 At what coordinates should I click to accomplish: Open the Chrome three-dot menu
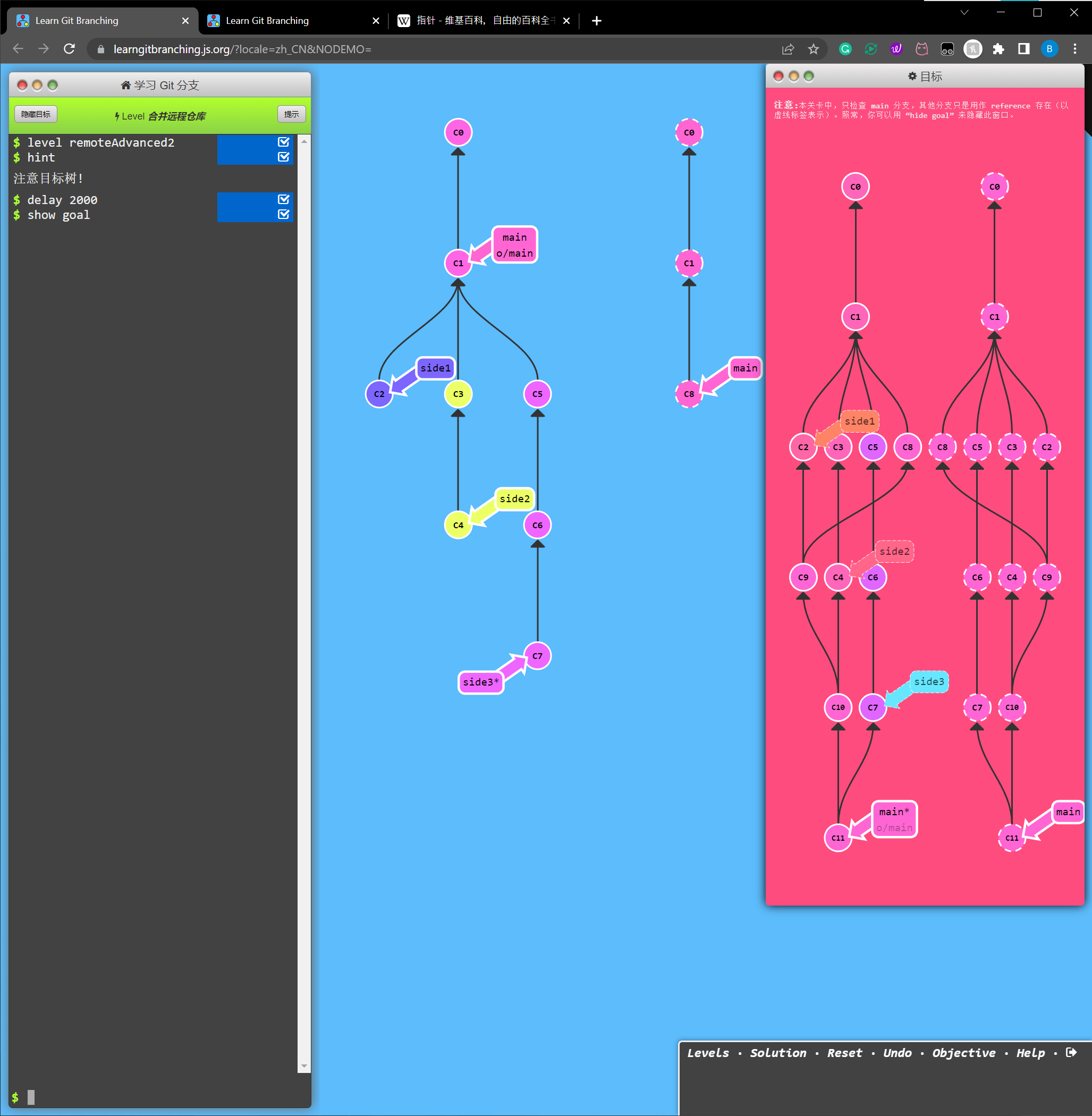pos(1074,49)
